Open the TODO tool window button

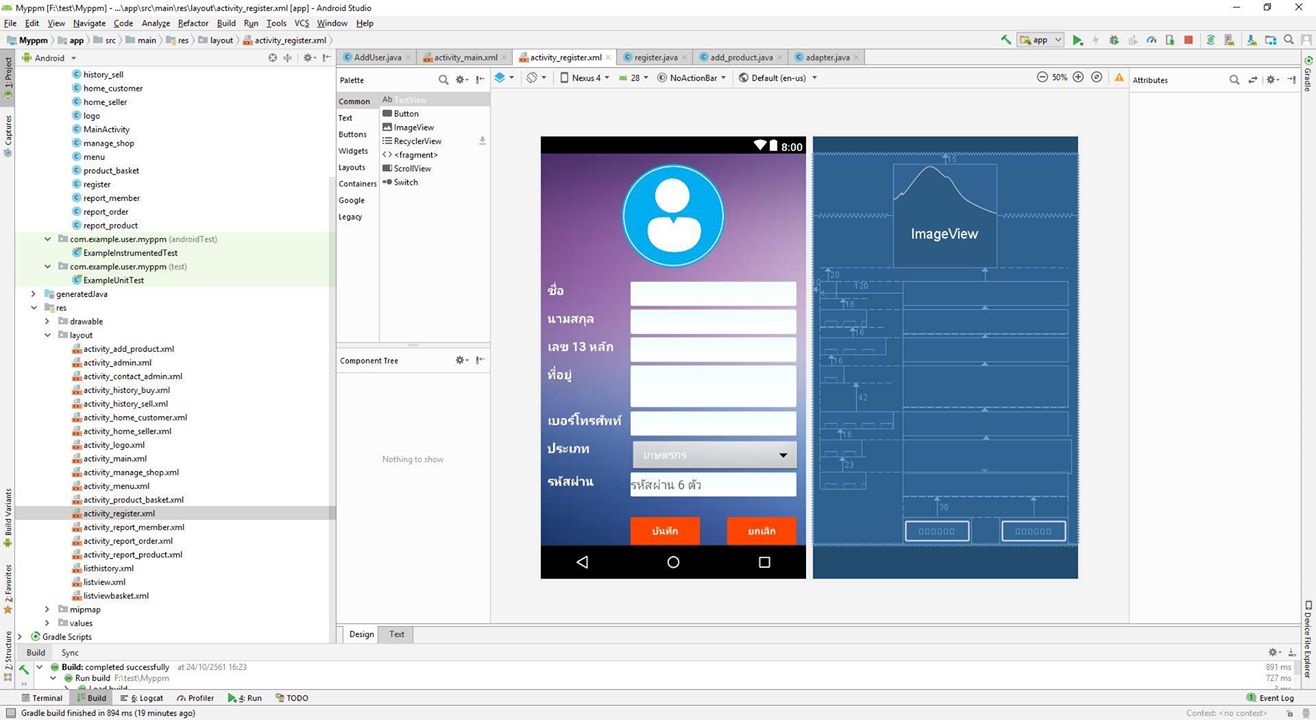coord(292,698)
